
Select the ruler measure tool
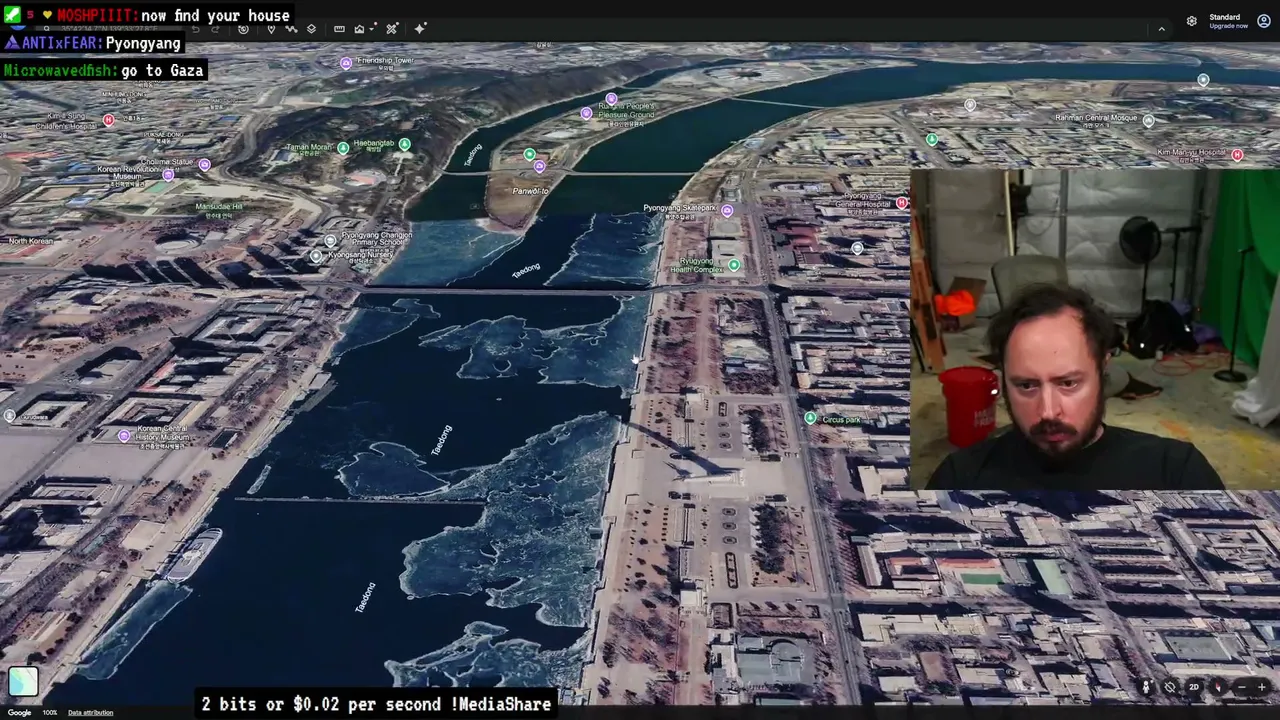point(339,29)
